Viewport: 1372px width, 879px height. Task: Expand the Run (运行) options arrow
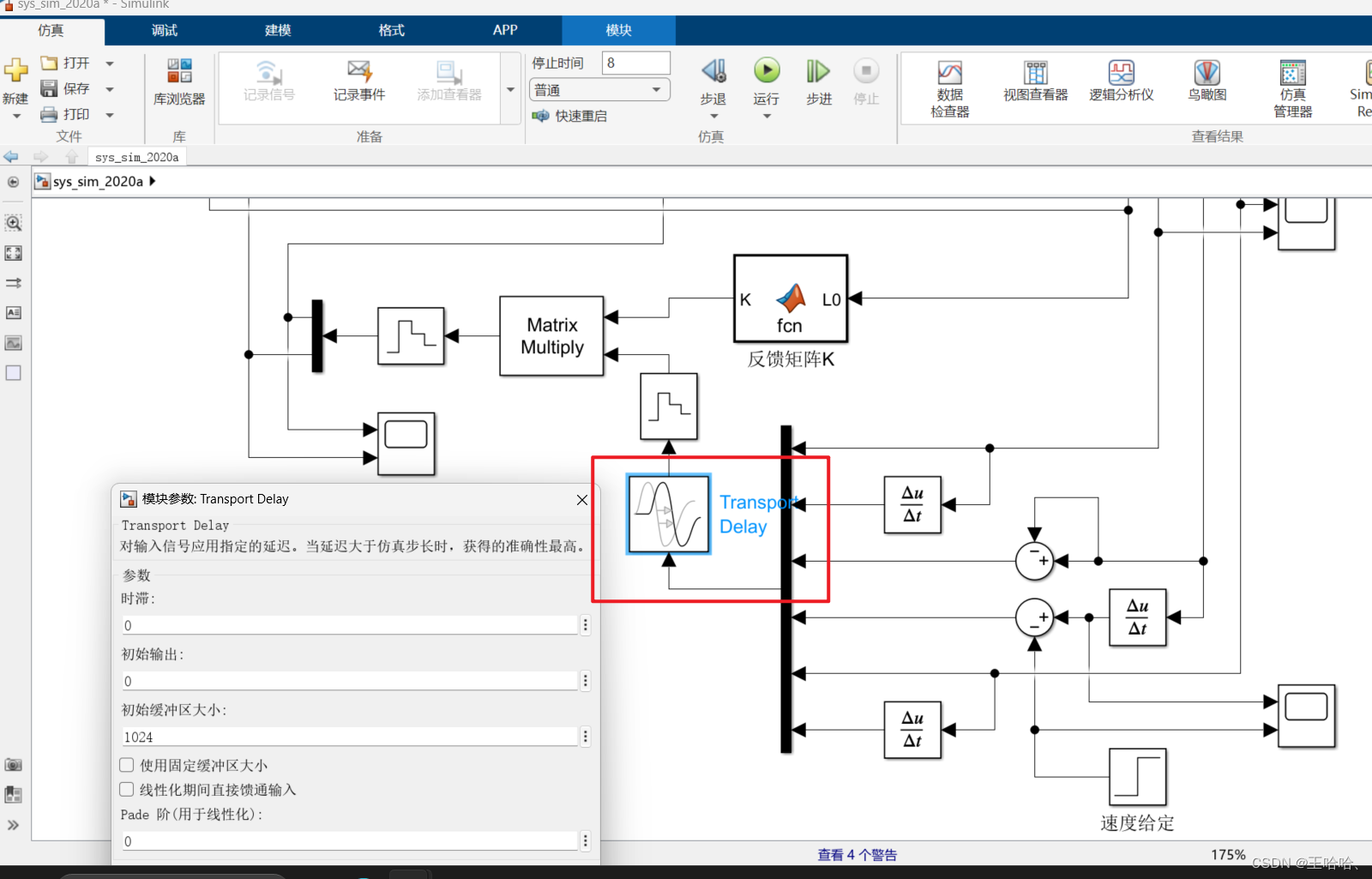767,117
